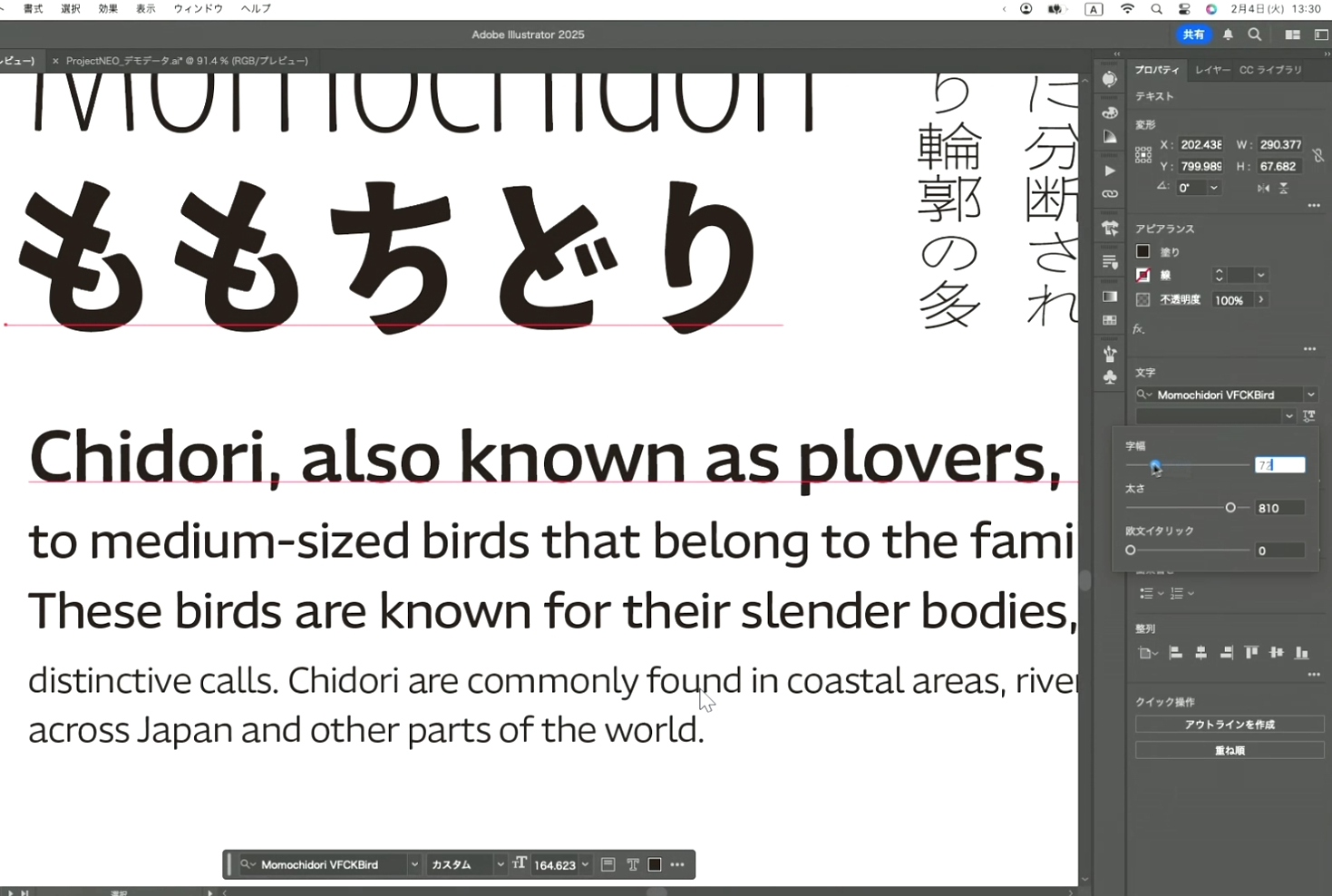The image size is (1332, 896).
Task: Open the Gradient dock panel icon
Action: pos(1110,297)
